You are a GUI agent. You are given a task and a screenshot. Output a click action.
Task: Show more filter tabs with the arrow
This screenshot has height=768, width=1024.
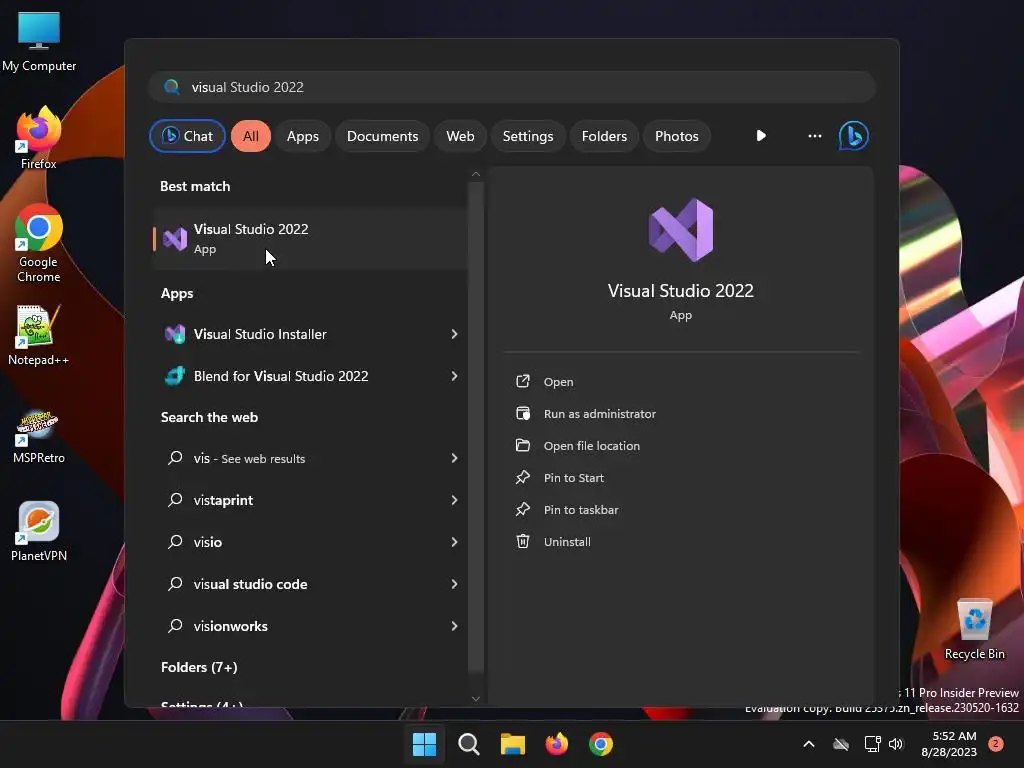point(761,136)
